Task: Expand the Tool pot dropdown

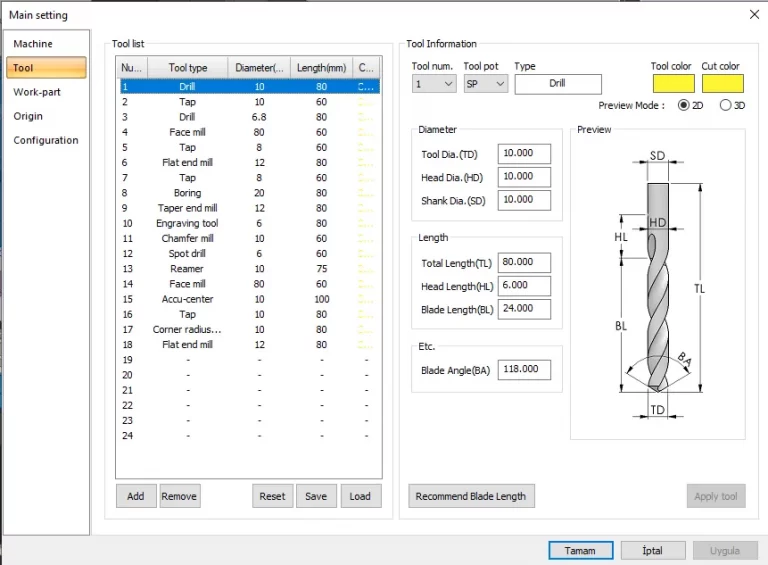Action: [x=486, y=85]
